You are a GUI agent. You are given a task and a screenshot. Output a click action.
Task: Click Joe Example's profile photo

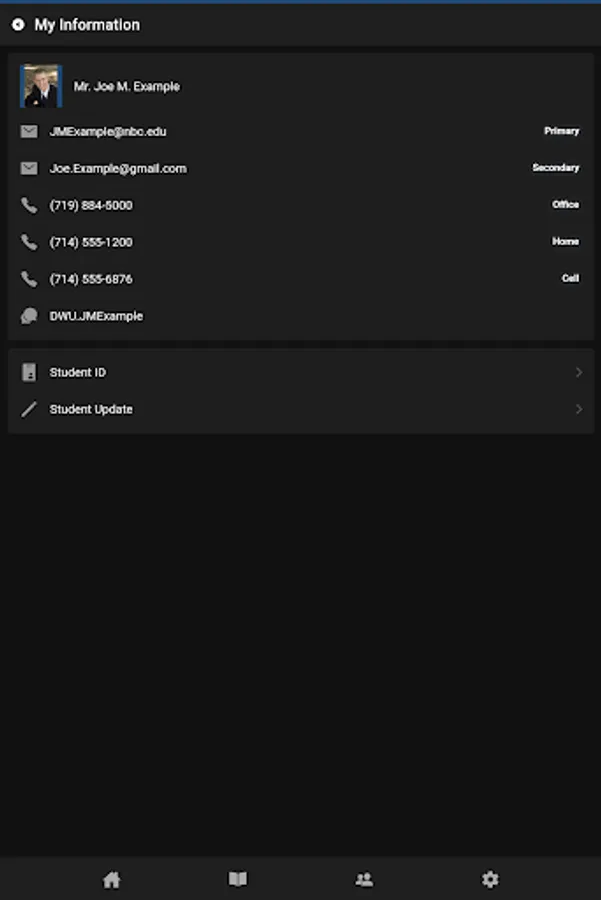coord(42,86)
